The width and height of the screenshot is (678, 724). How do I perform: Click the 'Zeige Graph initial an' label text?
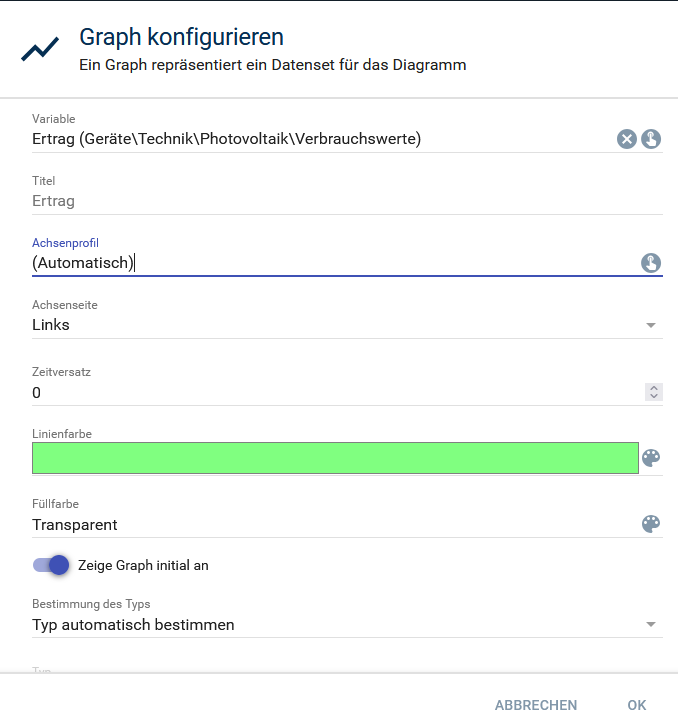pos(143,565)
